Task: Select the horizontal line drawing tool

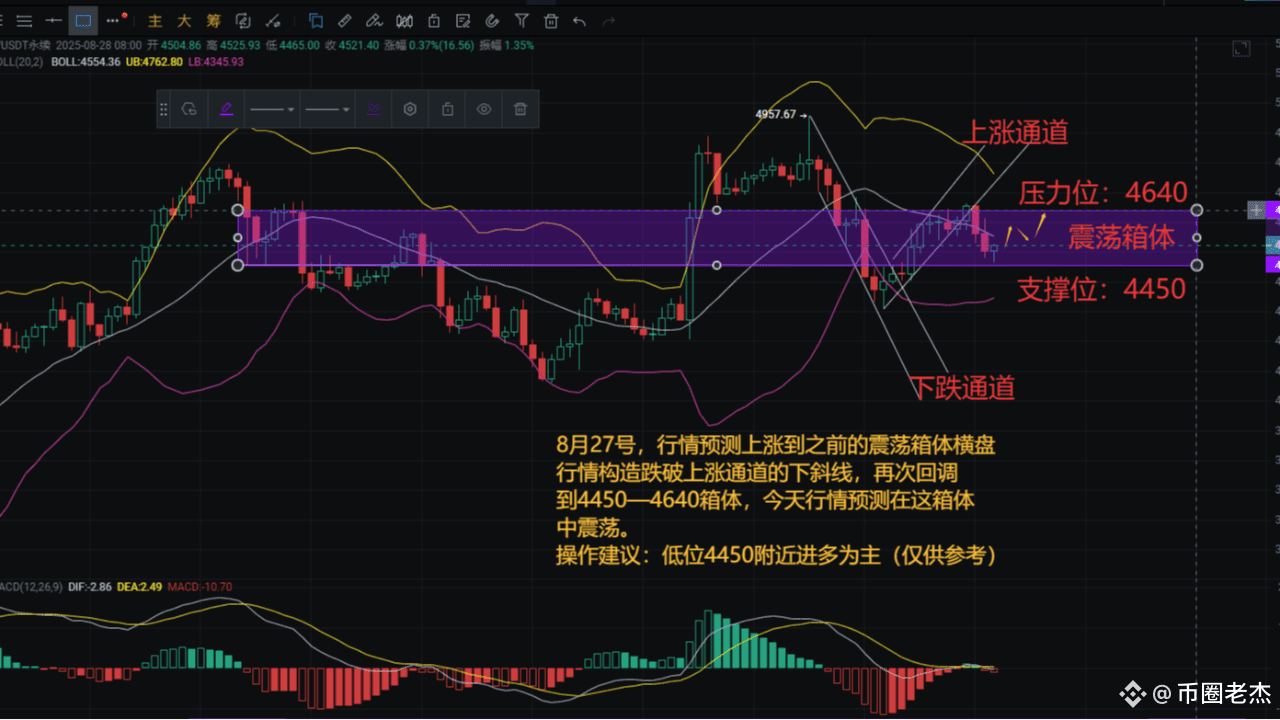Action: coord(54,20)
